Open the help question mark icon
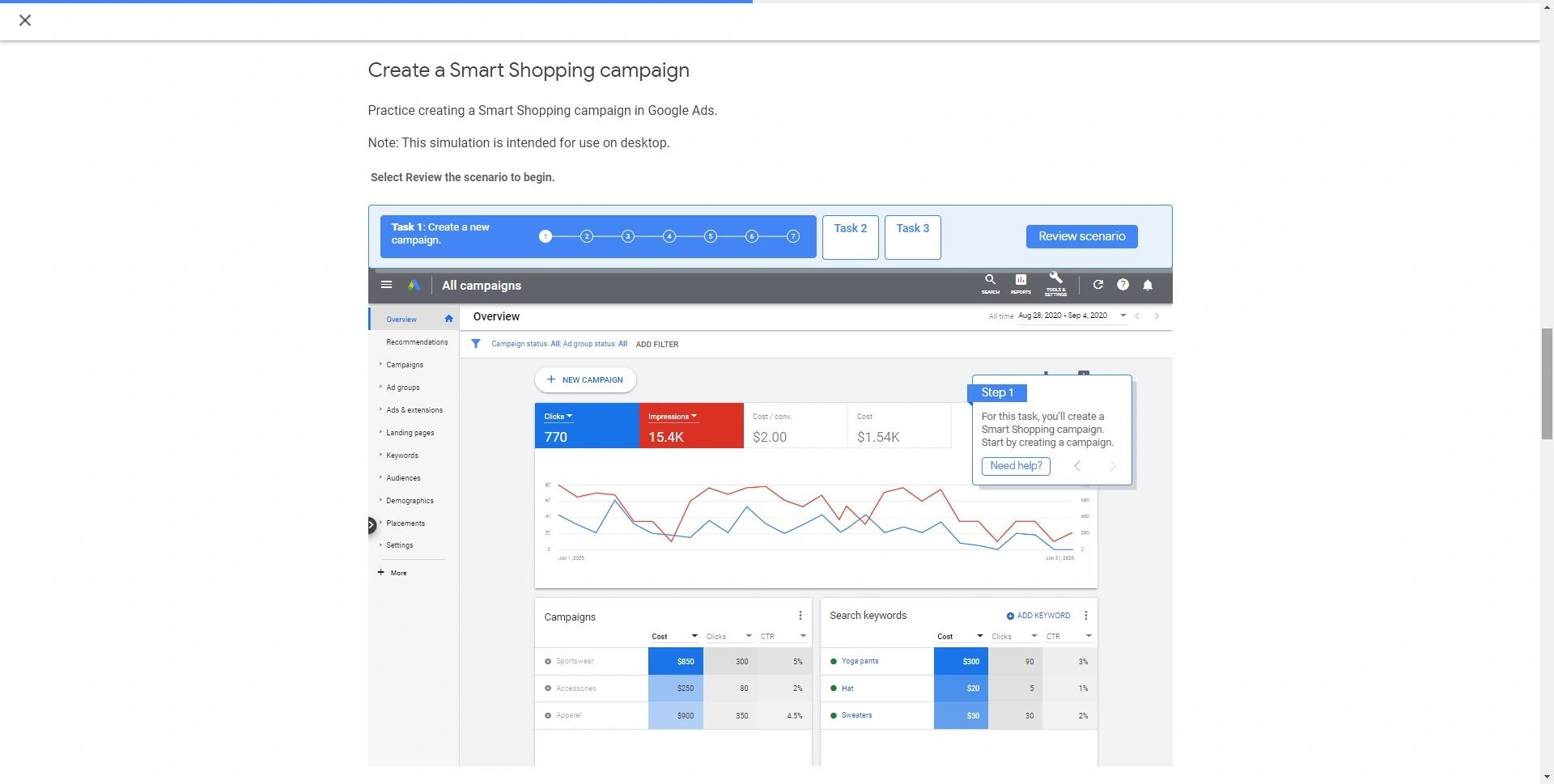1554x784 pixels. [x=1123, y=285]
